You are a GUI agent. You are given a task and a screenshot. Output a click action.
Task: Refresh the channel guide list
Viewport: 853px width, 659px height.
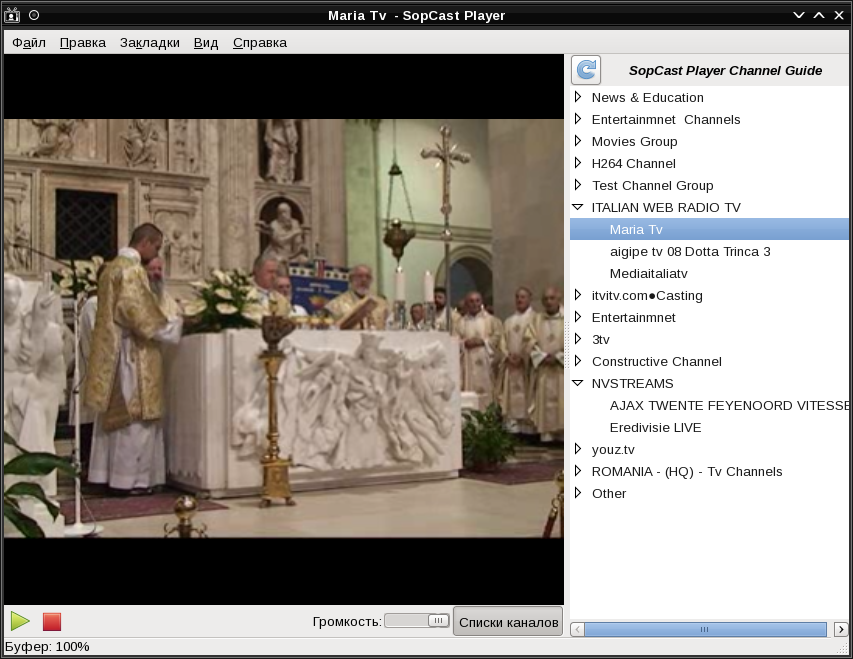(x=586, y=70)
